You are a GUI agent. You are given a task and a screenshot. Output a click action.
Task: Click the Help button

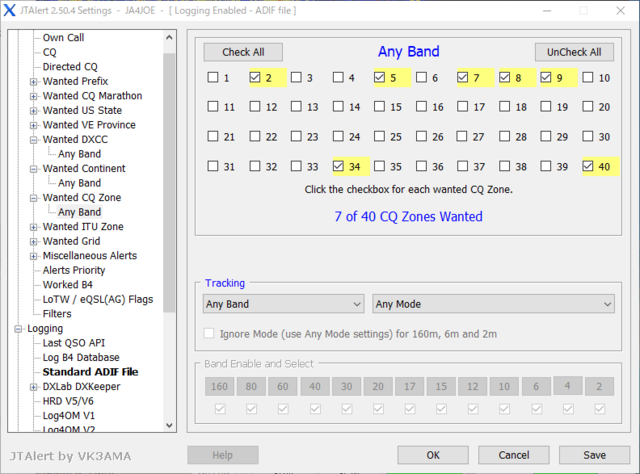pyautogui.click(x=223, y=455)
